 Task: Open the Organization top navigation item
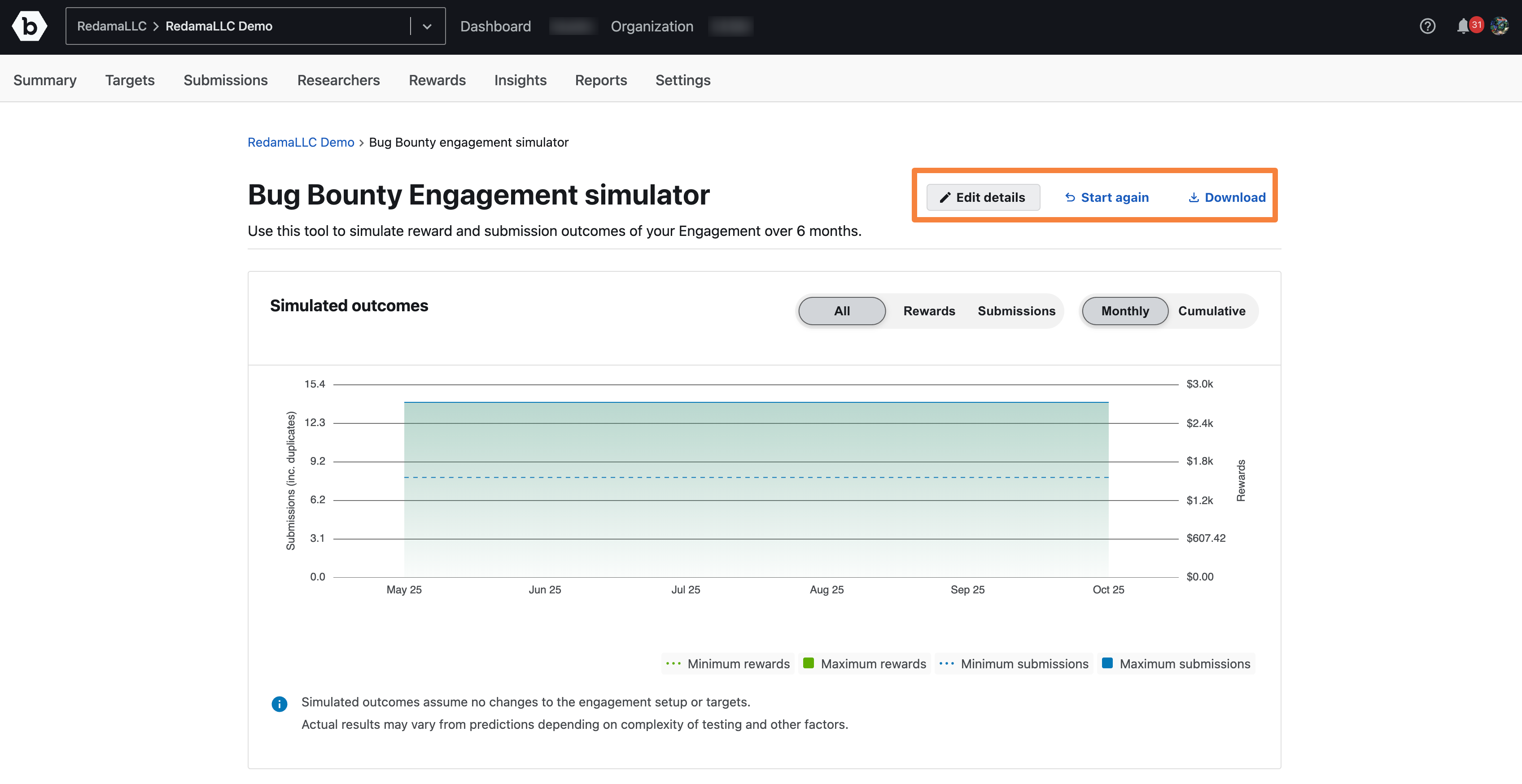(x=652, y=26)
